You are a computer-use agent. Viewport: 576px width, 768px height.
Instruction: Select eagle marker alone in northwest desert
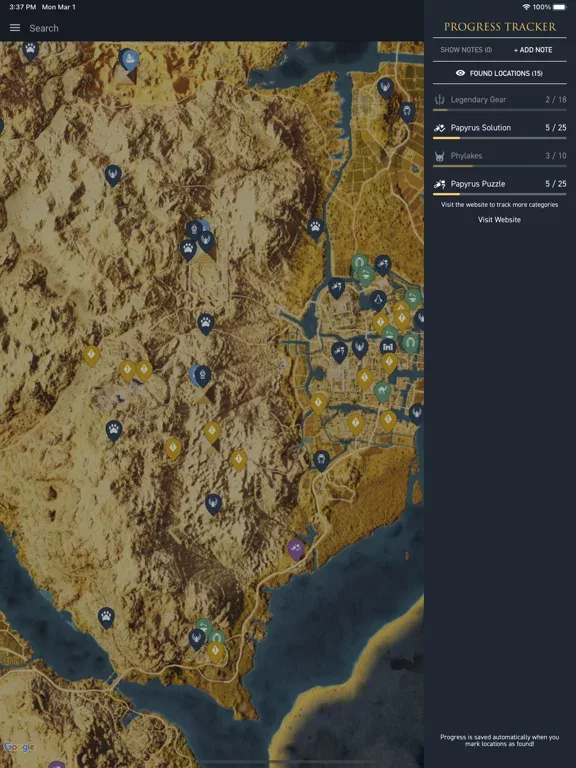(x=113, y=175)
